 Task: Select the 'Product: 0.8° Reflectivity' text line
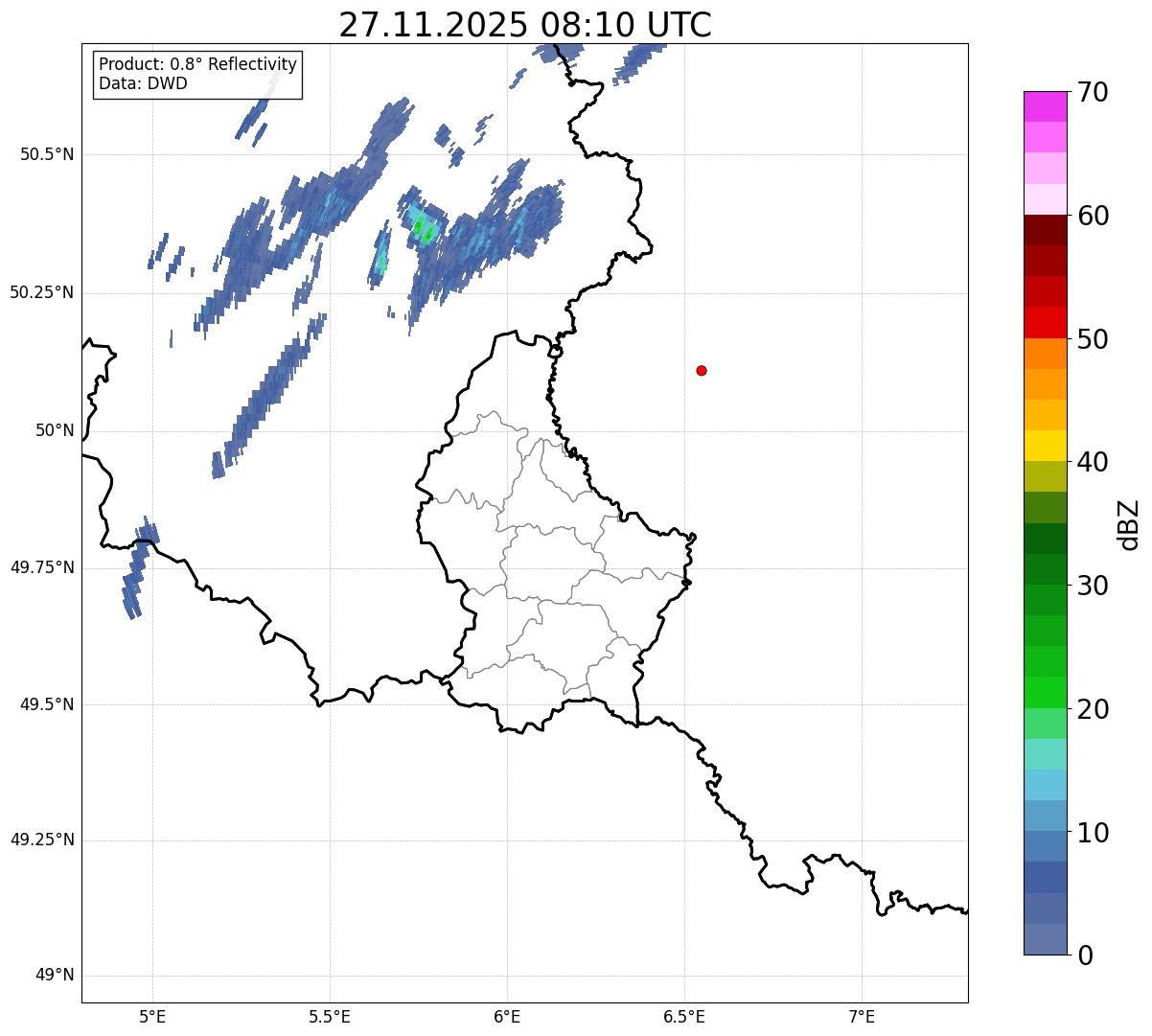click(198, 64)
